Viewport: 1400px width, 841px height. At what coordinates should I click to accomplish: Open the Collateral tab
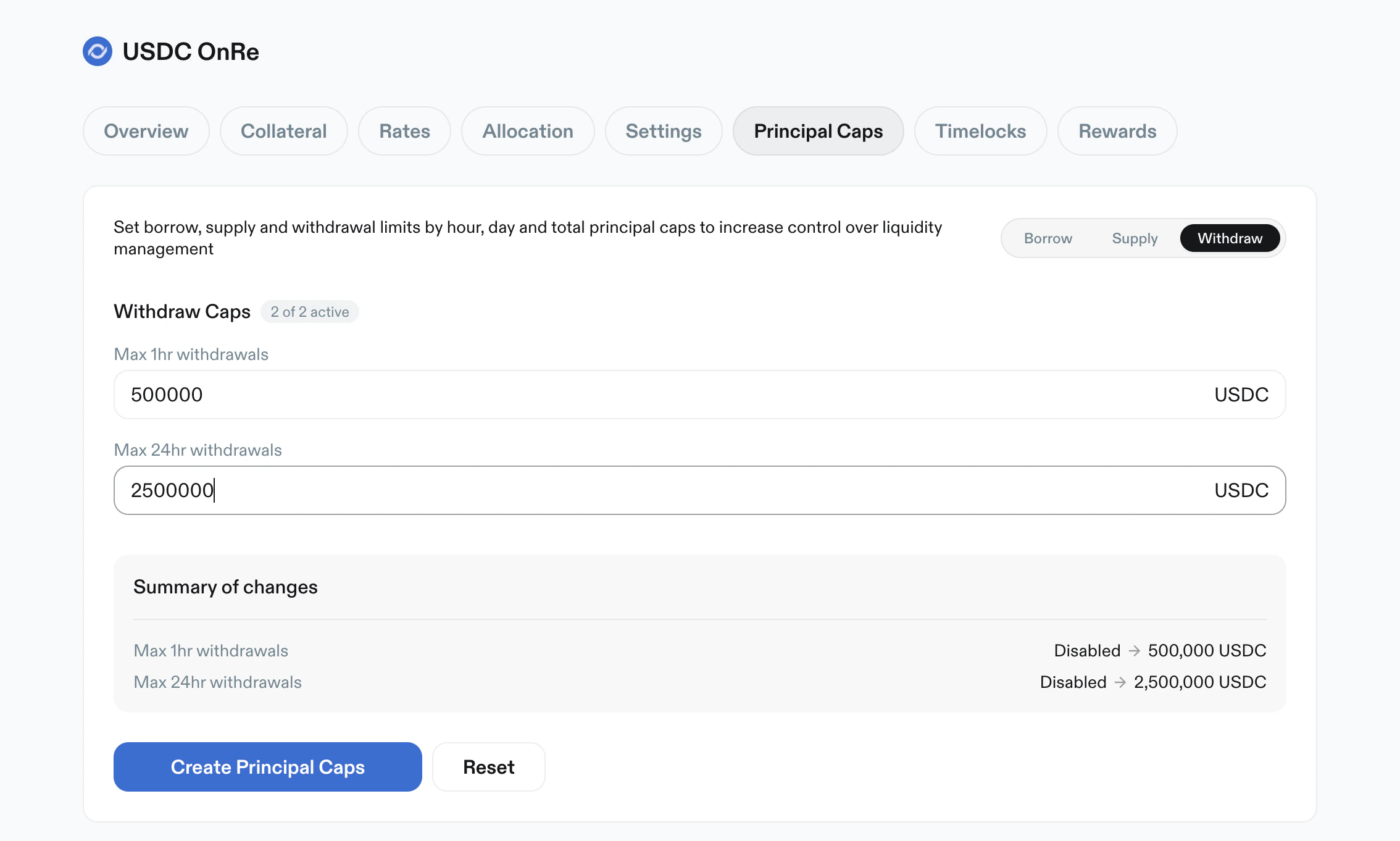pyautogui.click(x=283, y=131)
